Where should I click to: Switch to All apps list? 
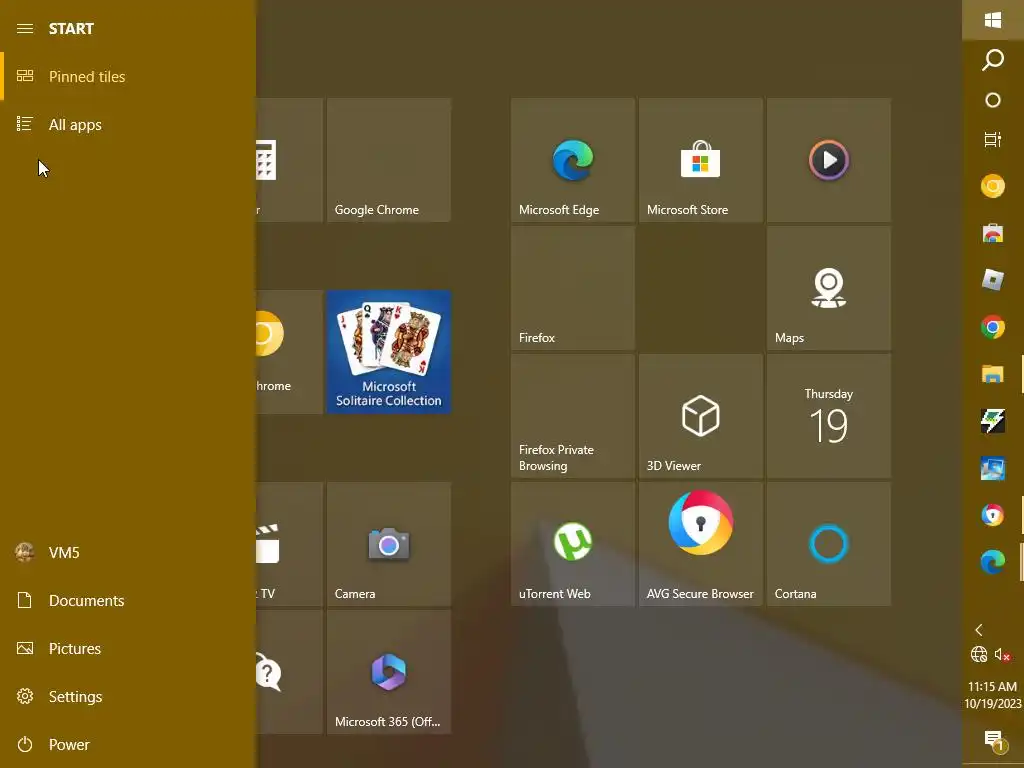[128, 124]
